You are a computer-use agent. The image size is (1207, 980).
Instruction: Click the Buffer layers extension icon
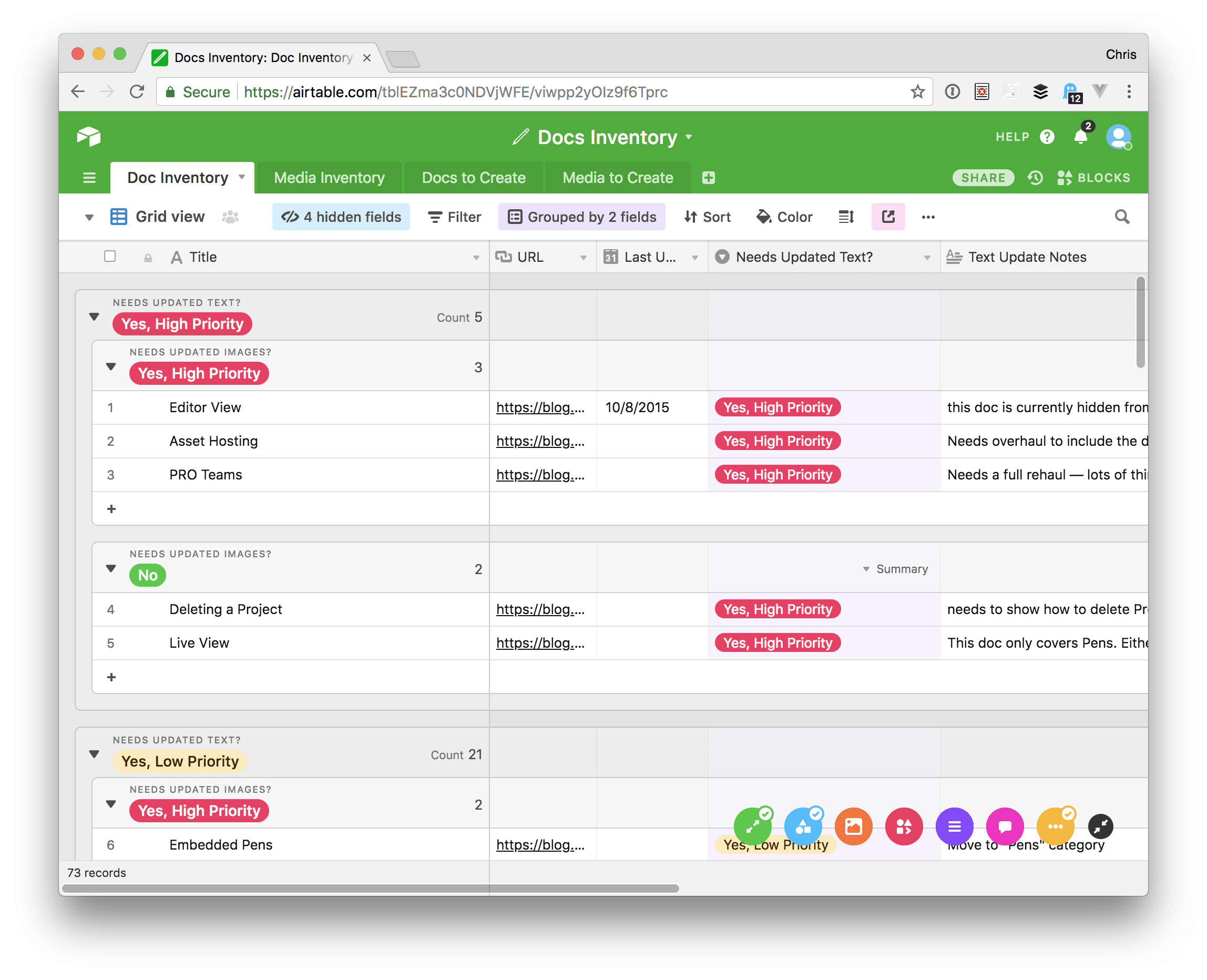pyautogui.click(x=1040, y=91)
